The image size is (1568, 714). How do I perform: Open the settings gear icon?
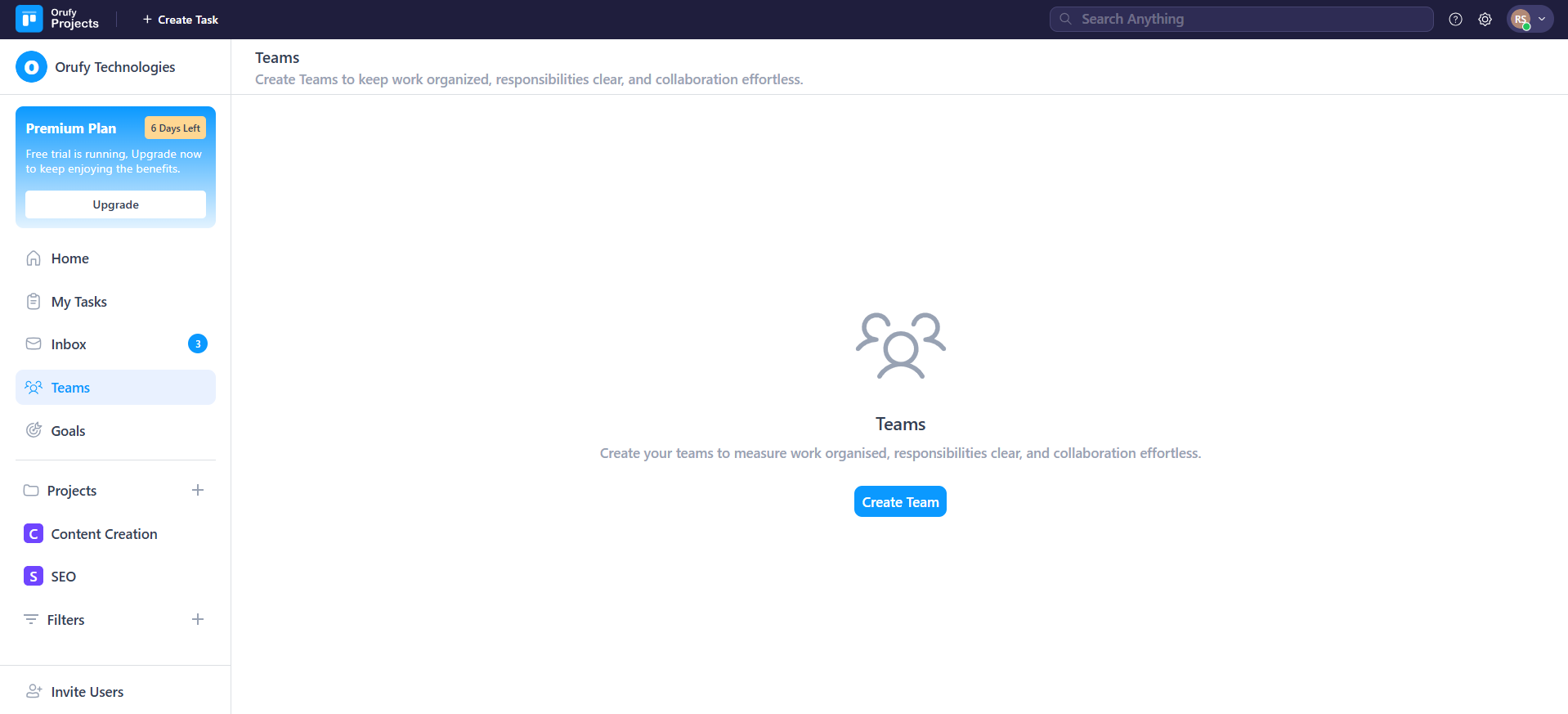pos(1485,20)
